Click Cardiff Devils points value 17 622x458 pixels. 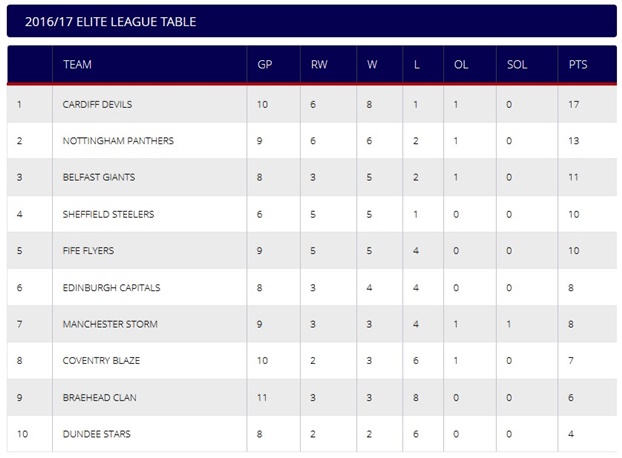coord(574,104)
